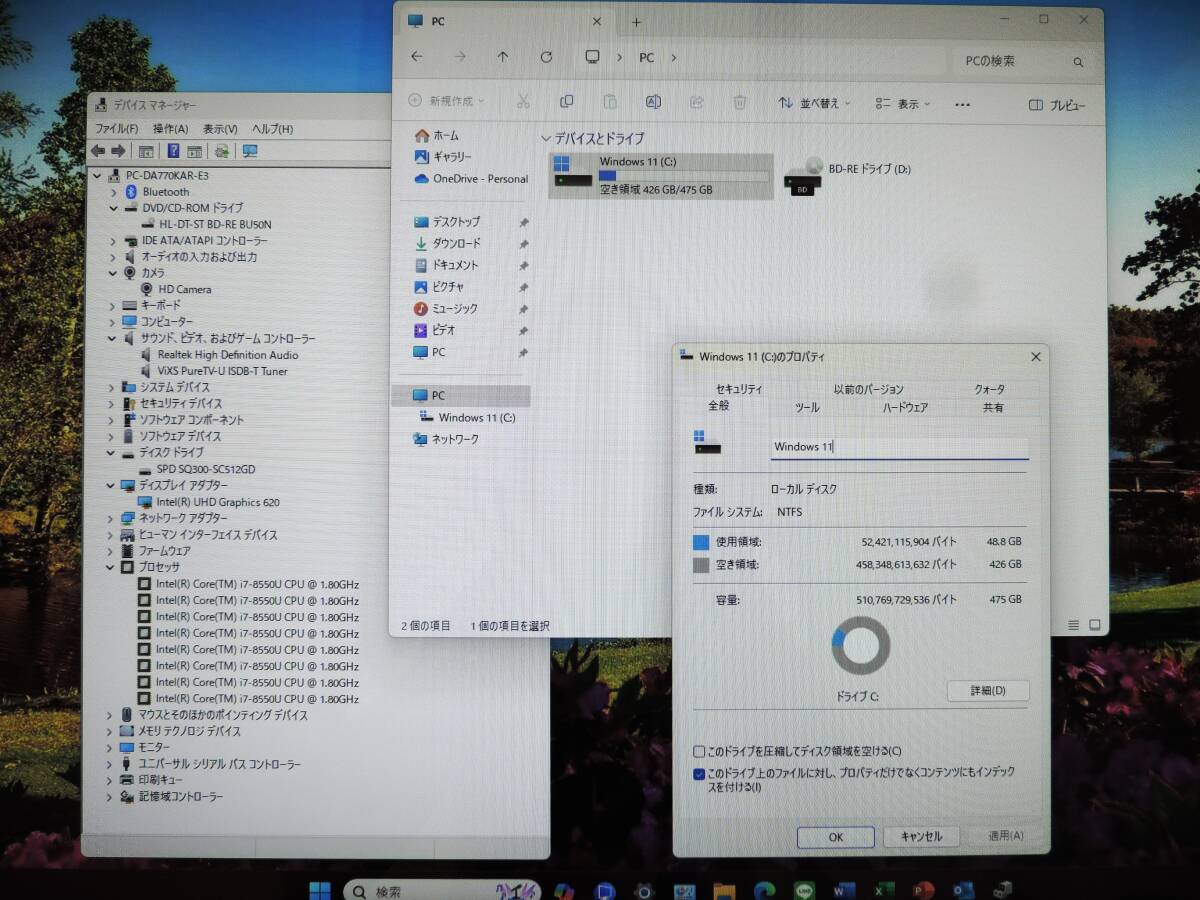Click the Rename icon in Explorer toolbar

click(653, 102)
